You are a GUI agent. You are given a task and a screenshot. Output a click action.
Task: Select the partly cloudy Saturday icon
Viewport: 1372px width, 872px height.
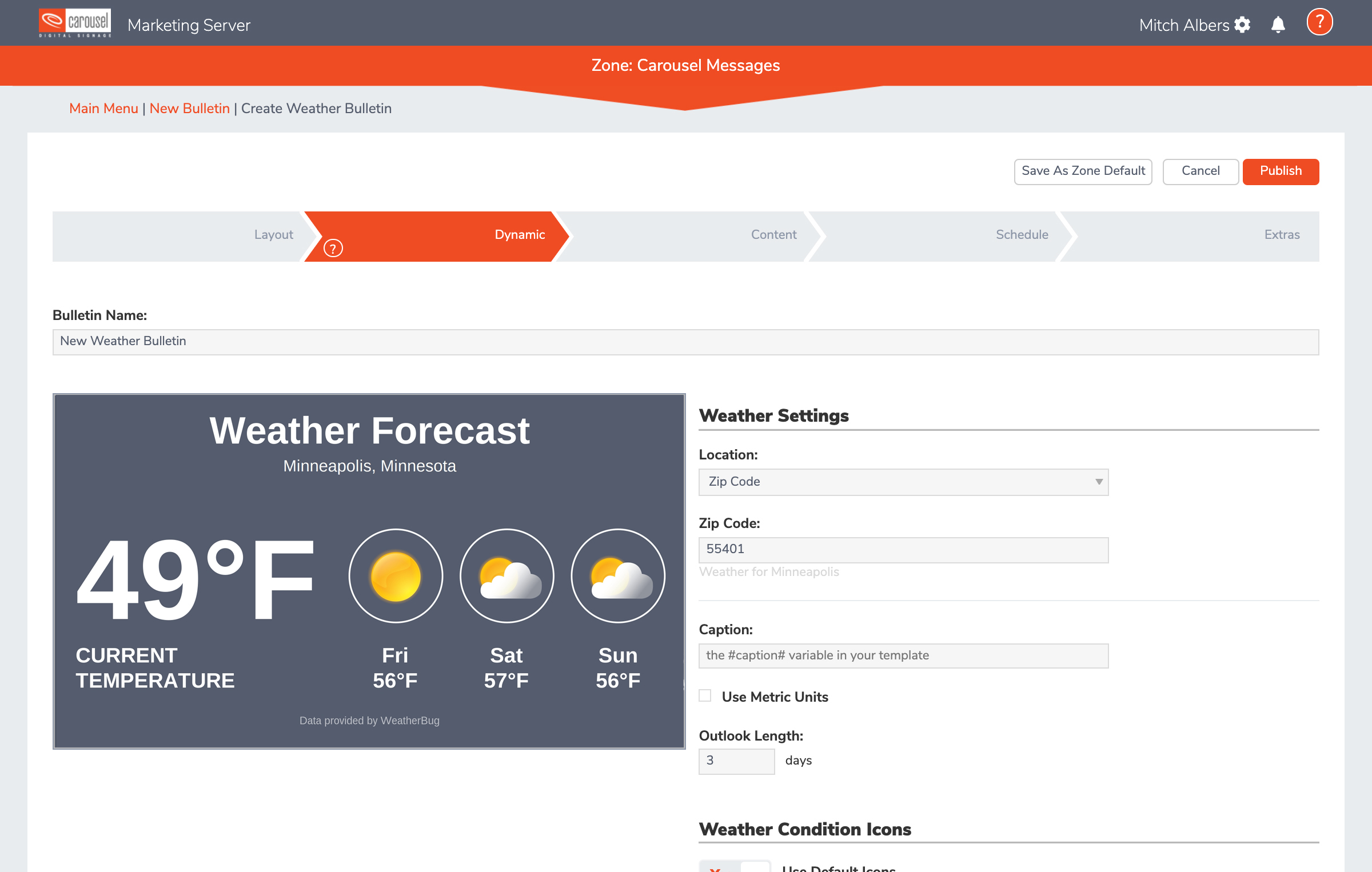(x=506, y=576)
